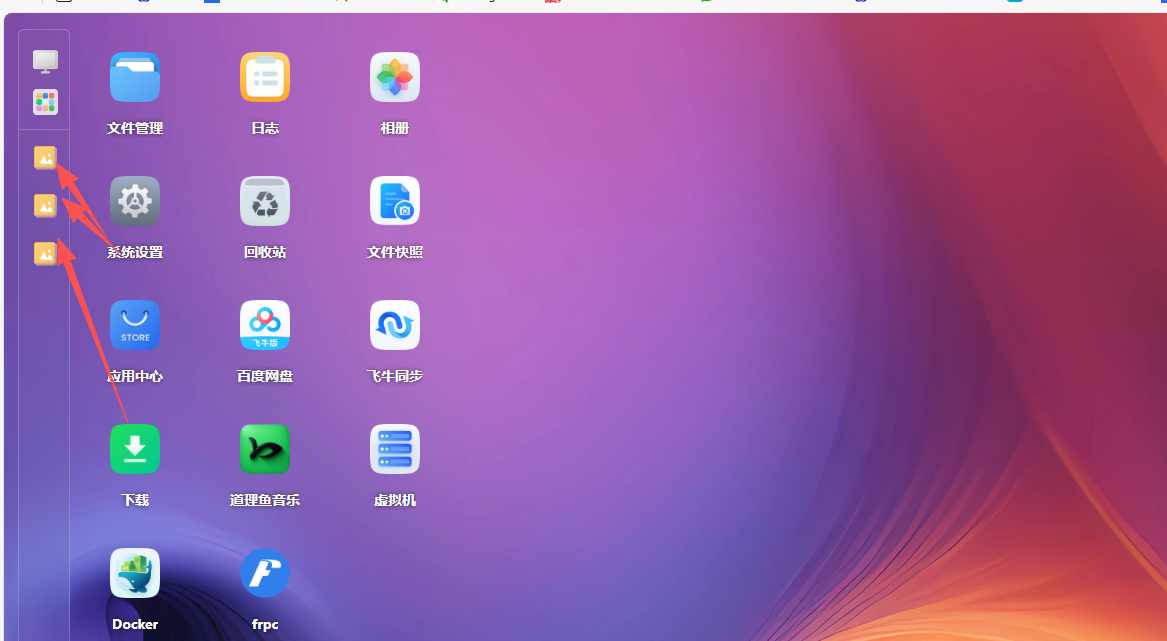Open the 文件管理 file manager app

pyautogui.click(x=134, y=77)
